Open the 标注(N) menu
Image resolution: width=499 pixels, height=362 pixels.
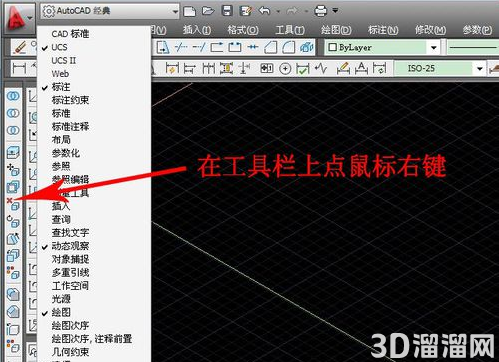pyautogui.click(x=383, y=30)
